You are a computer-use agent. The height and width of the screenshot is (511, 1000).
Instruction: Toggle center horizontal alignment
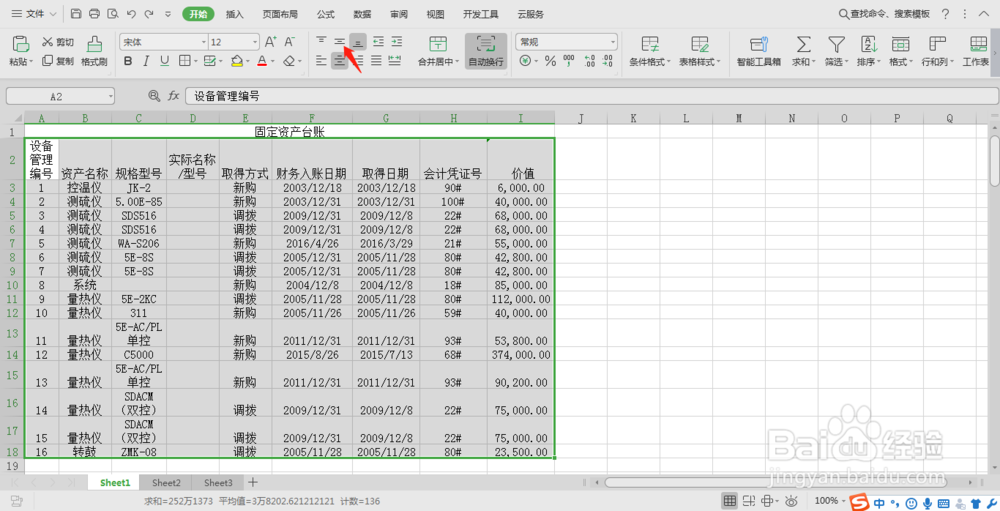point(339,61)
